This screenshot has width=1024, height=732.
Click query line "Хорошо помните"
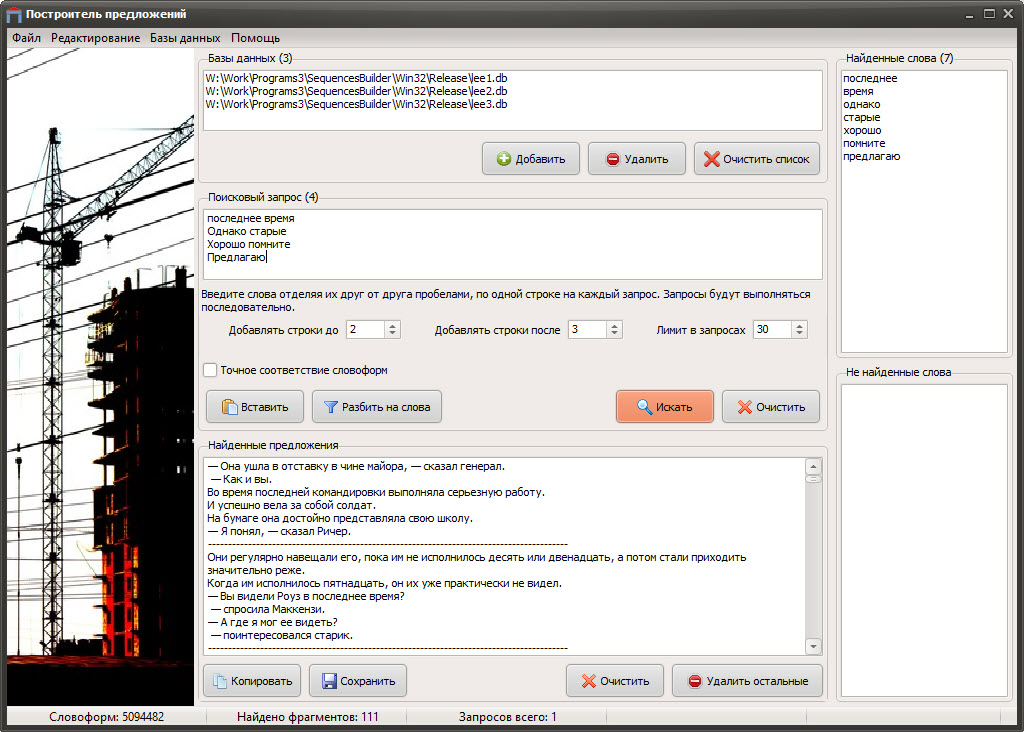tap(249, 244)
